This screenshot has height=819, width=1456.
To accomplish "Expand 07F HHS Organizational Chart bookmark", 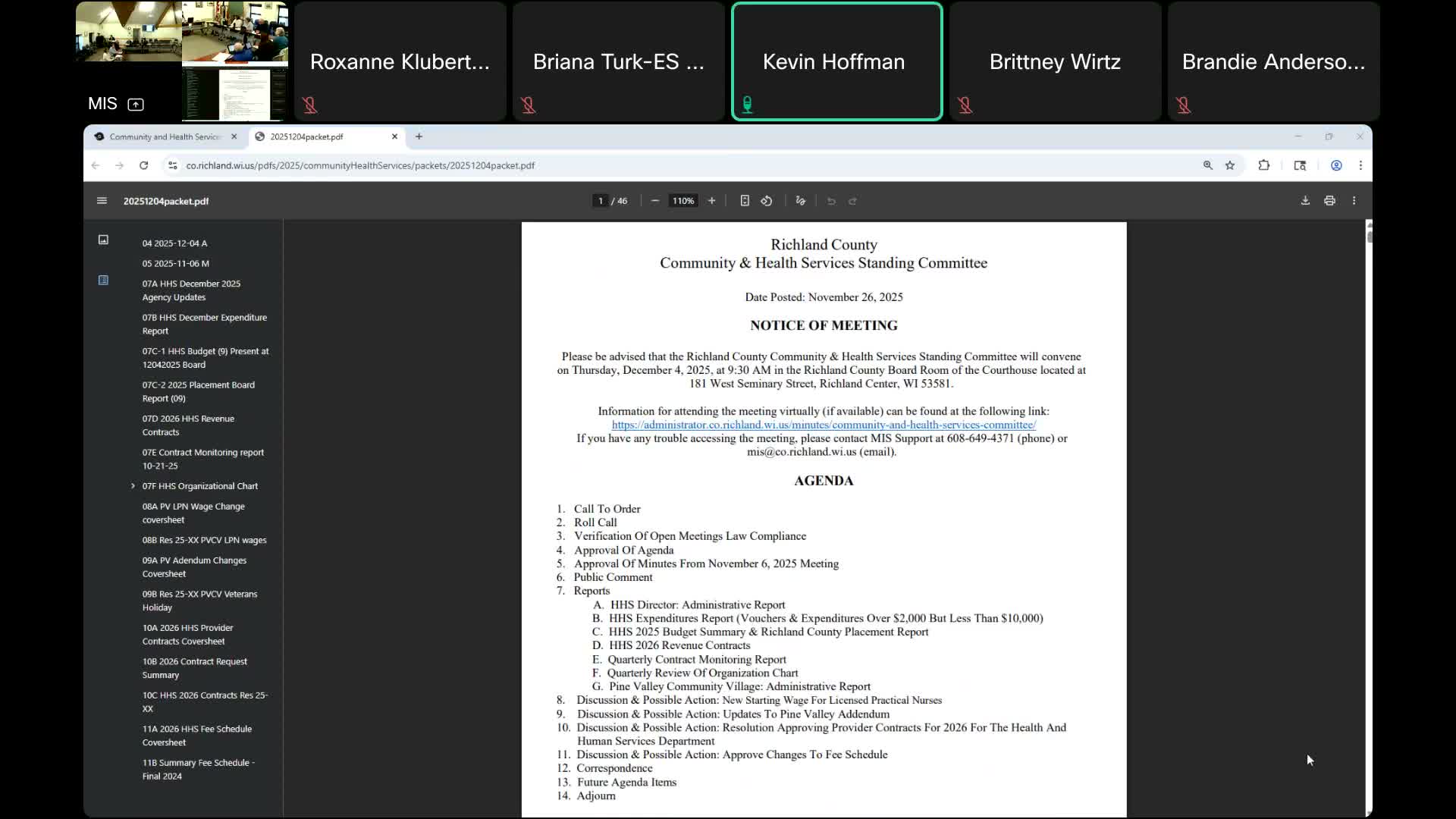I will (x=133, y=486).
